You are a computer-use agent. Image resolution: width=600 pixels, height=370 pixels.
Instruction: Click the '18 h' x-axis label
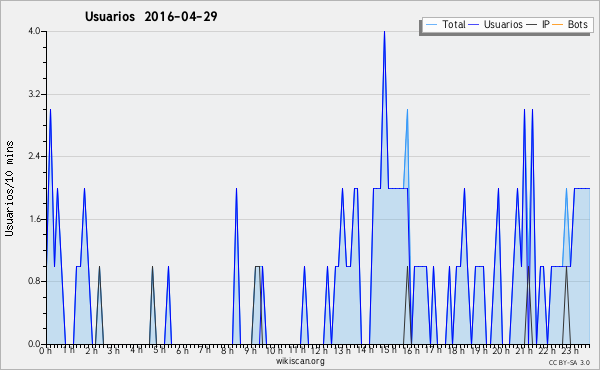click(x=456, y=351)
